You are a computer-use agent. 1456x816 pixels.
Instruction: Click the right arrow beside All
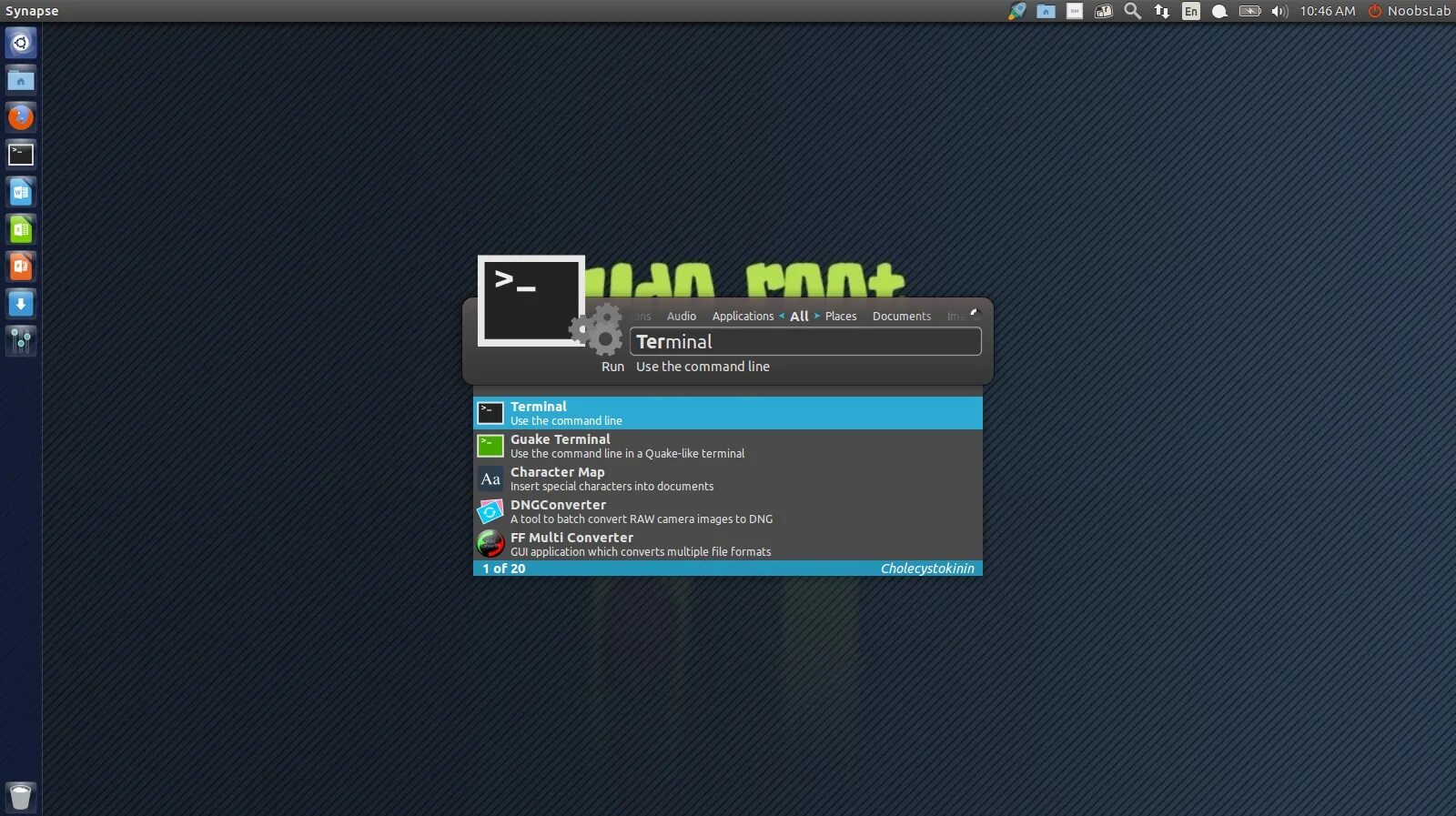(817, 316)
